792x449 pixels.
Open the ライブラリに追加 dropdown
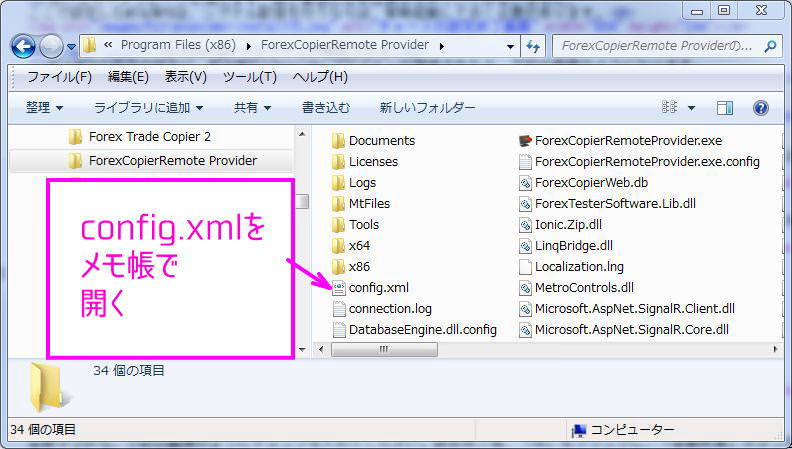click(148, 108)
